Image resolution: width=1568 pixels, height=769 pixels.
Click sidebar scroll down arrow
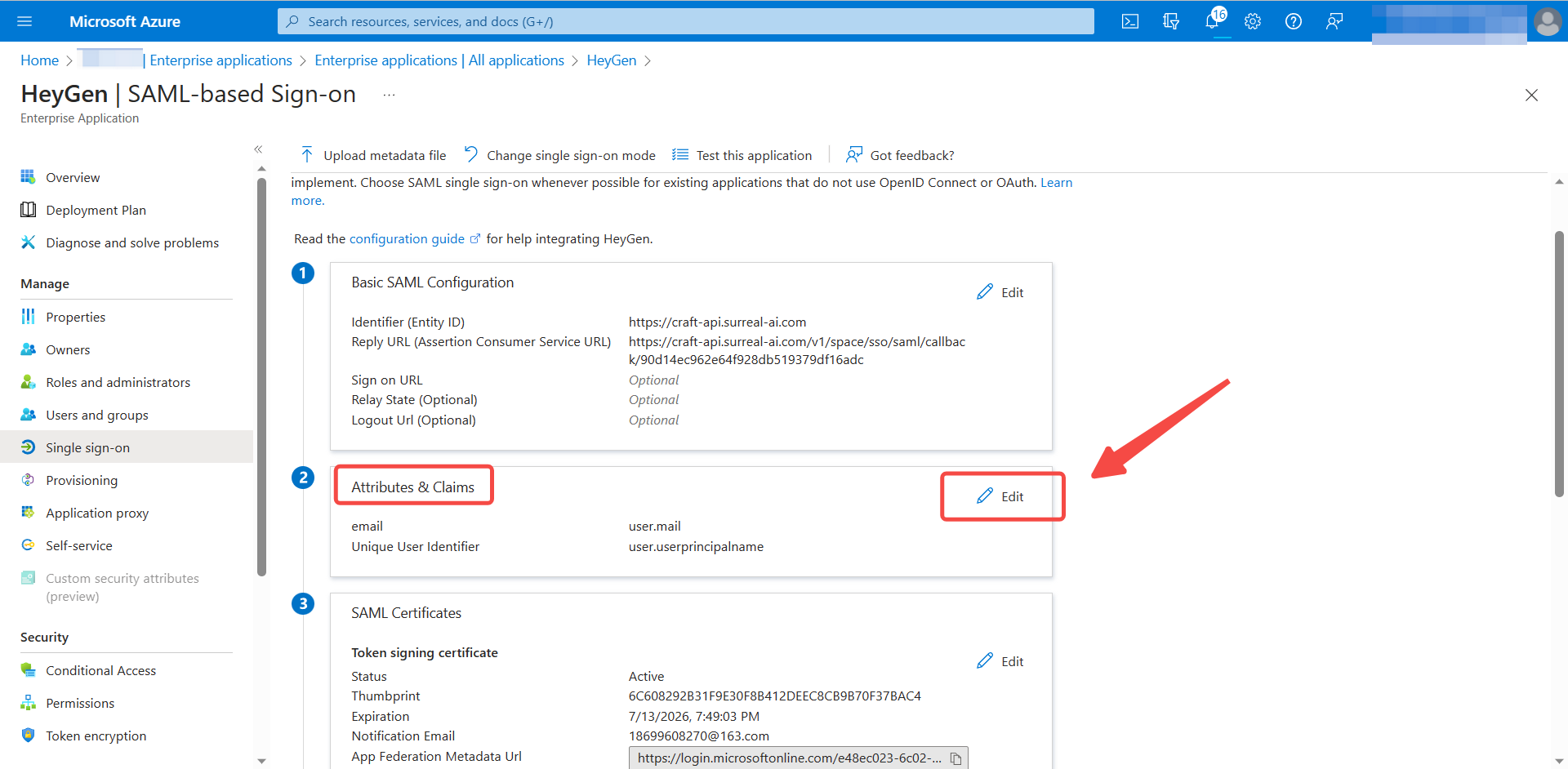(261, 761)
